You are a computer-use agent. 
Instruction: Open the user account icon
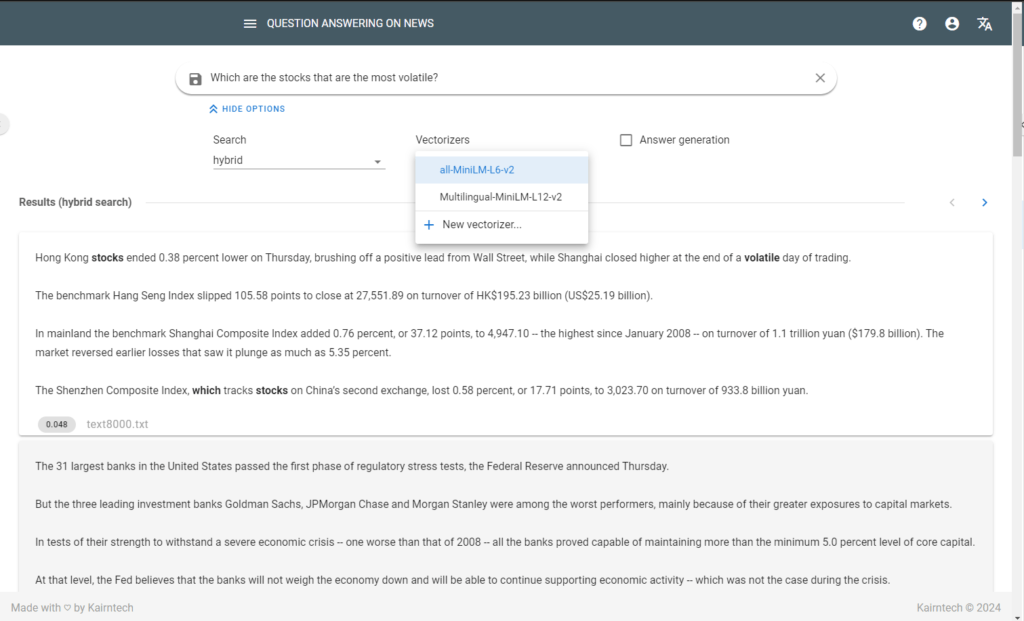point(952,24)
